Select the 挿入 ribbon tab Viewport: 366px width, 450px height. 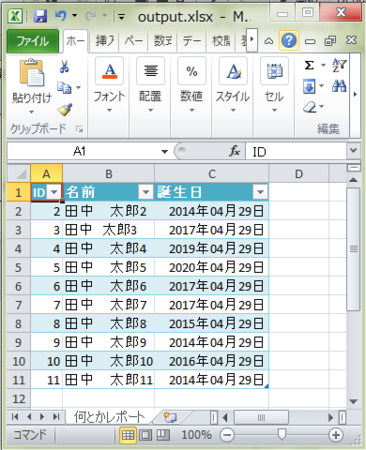[105, 41]
